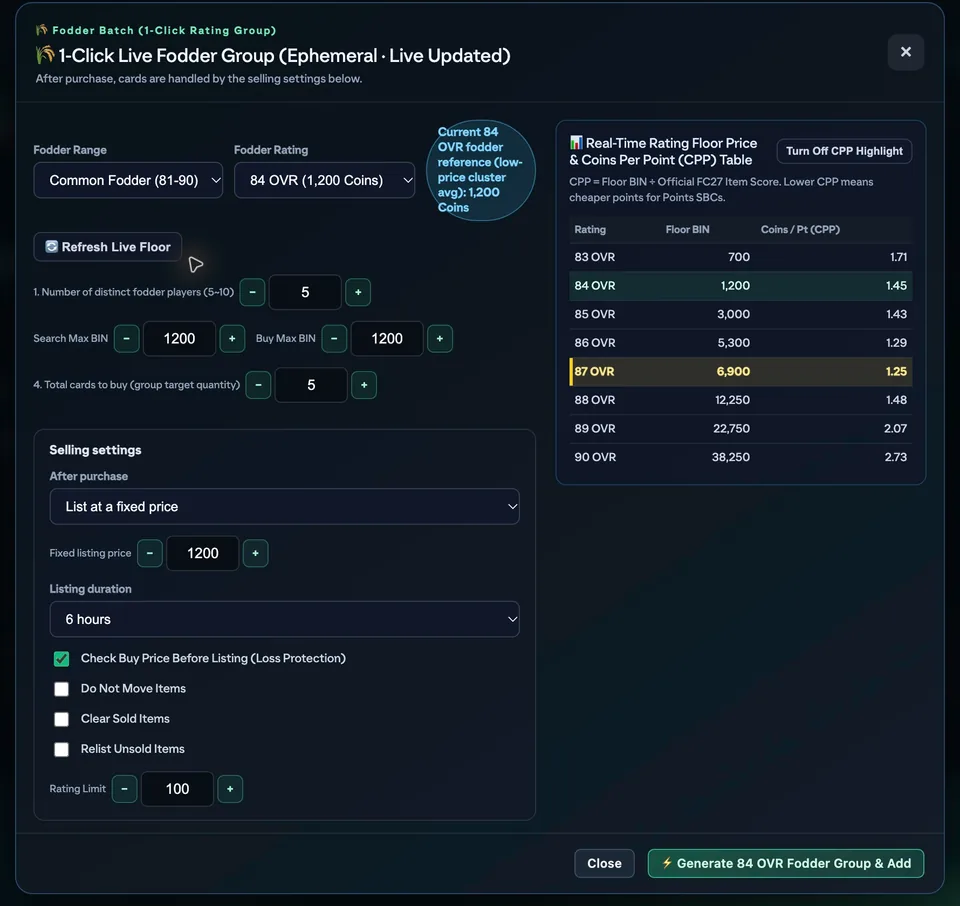
Task: Click the wheat icon beside dialog title
Action: 45,55
